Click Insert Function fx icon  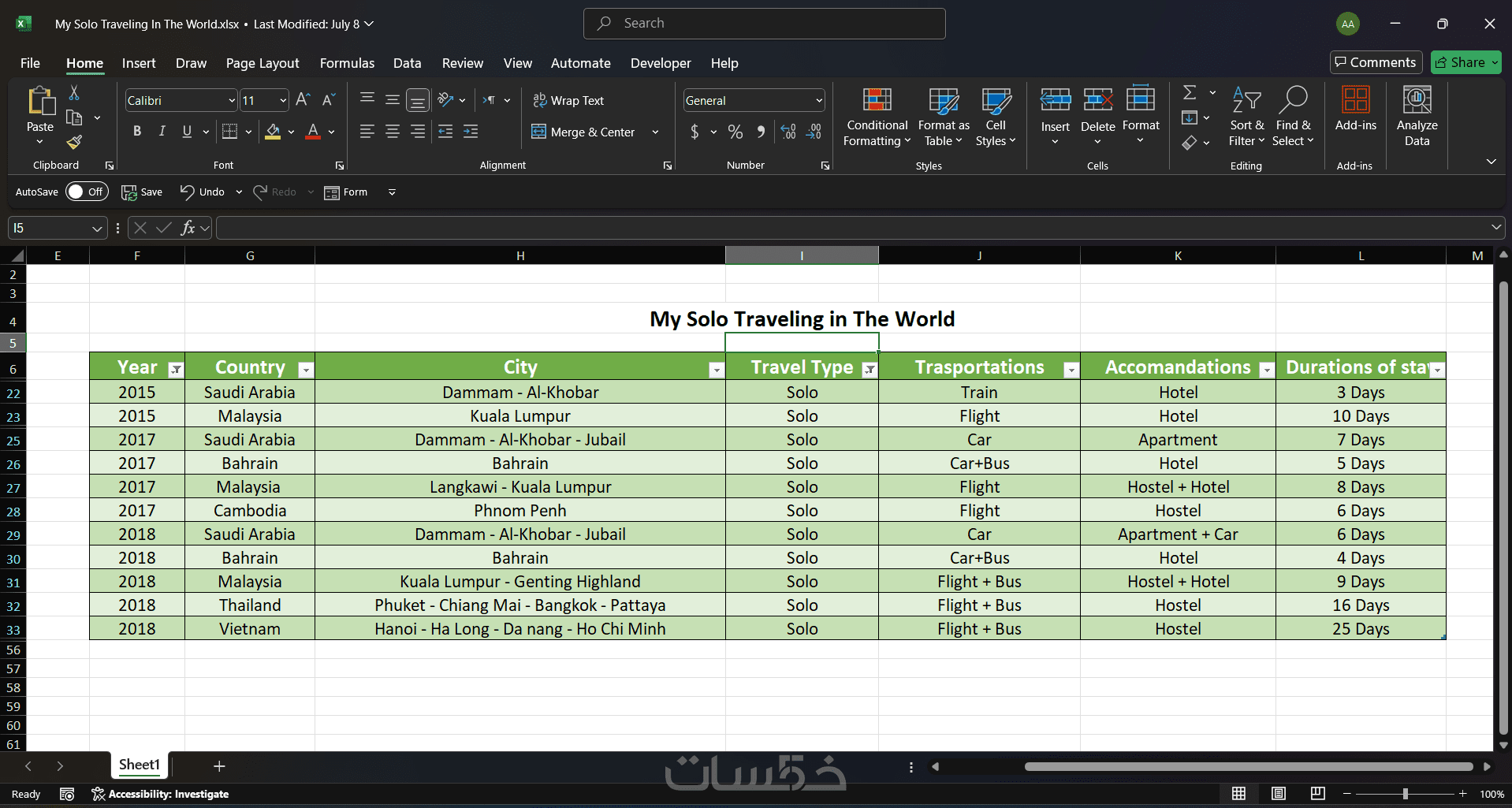point(188,228)
